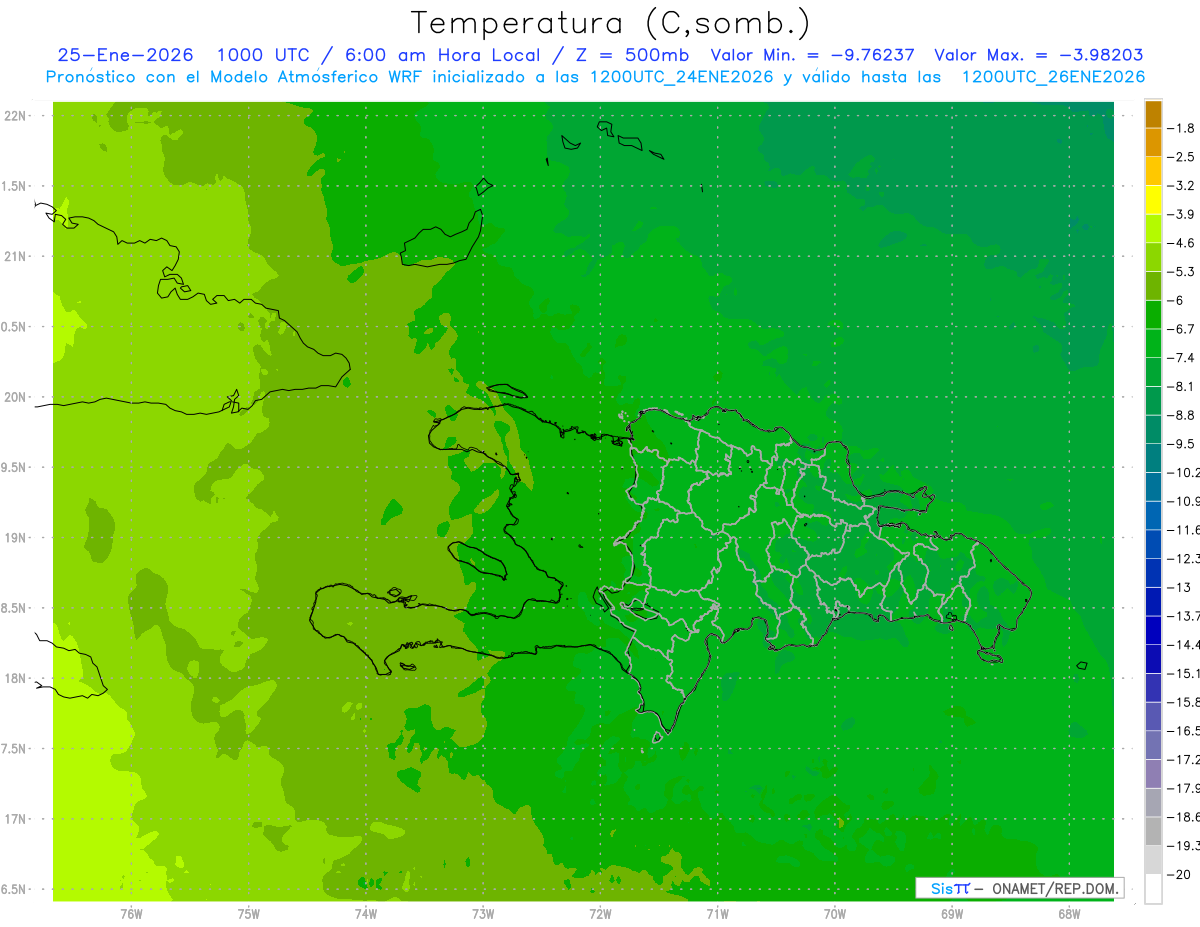This screenshot has height=927, width=1200.
Task: Click the orange swatch between -1.8 and -2.5
Action: (x=1153, y=142)
